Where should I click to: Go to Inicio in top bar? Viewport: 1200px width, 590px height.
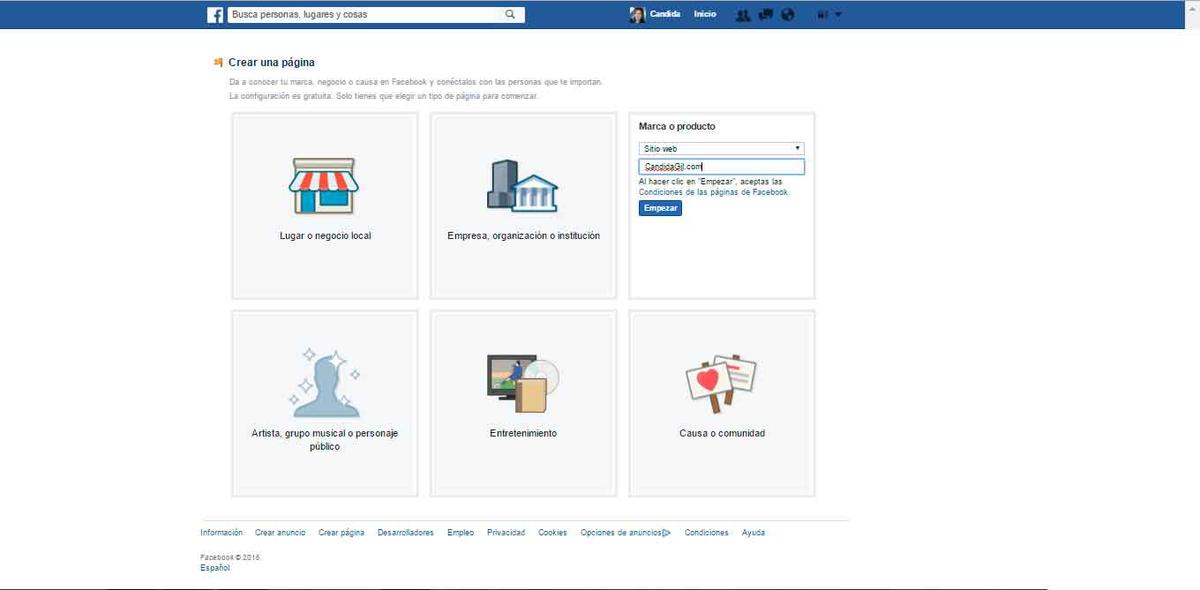pos(705,15)
